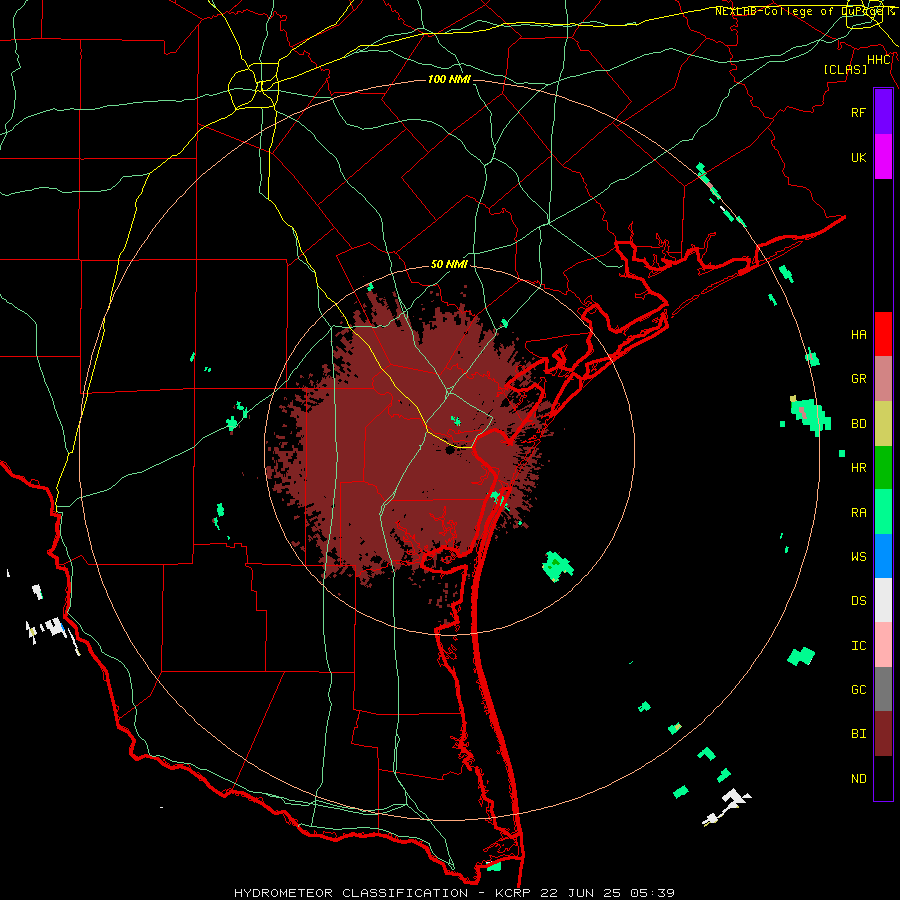
Task: Click the WS blue legend swatch
Action: 883,556
